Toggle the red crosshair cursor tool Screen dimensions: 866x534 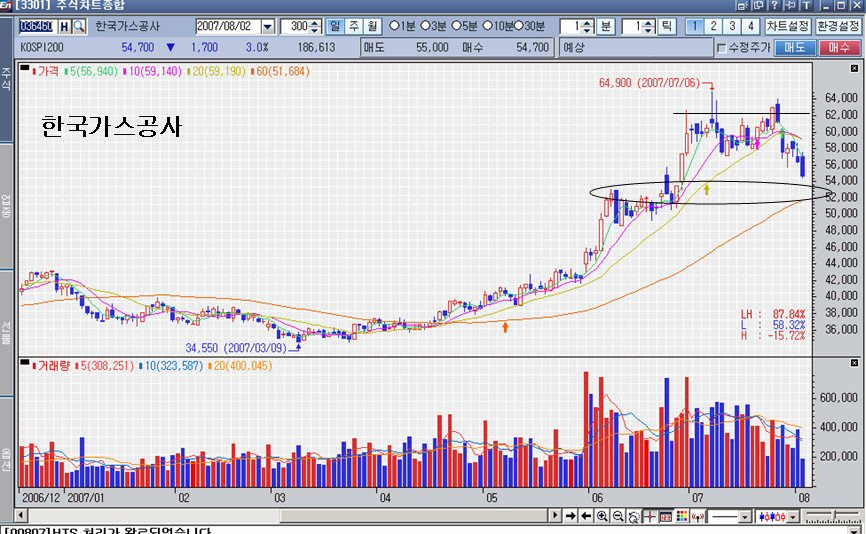(650, 516)
